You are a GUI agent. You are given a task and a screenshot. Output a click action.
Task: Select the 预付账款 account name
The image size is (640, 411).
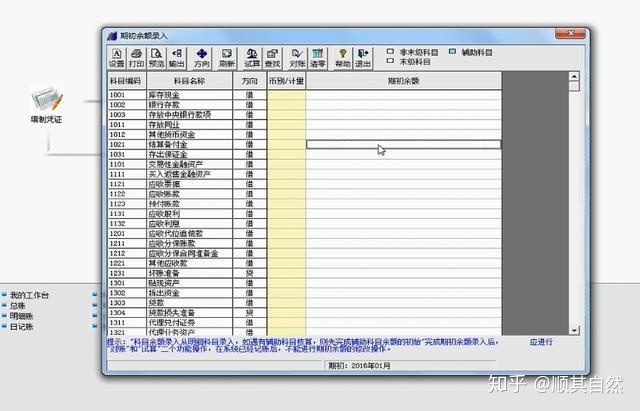coord(164,204)
